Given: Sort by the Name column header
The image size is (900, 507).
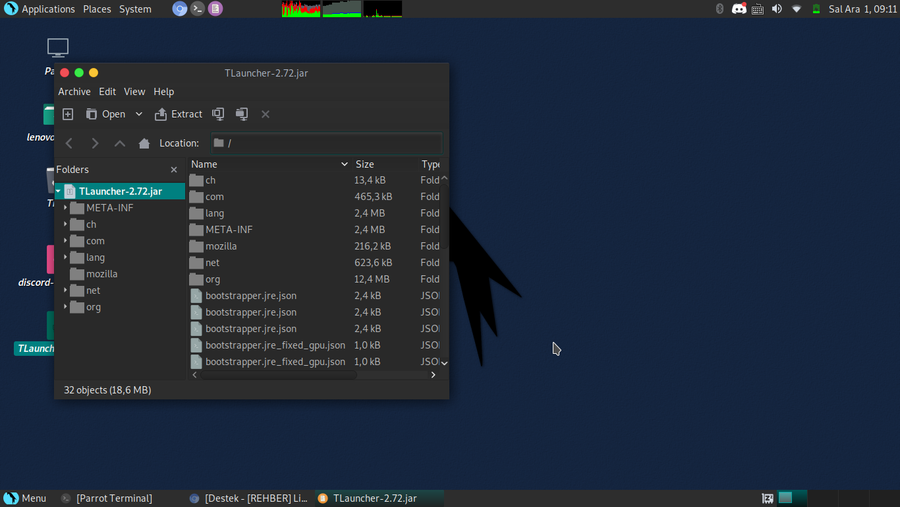Looking at the screenshot, I should click(269, 164).
